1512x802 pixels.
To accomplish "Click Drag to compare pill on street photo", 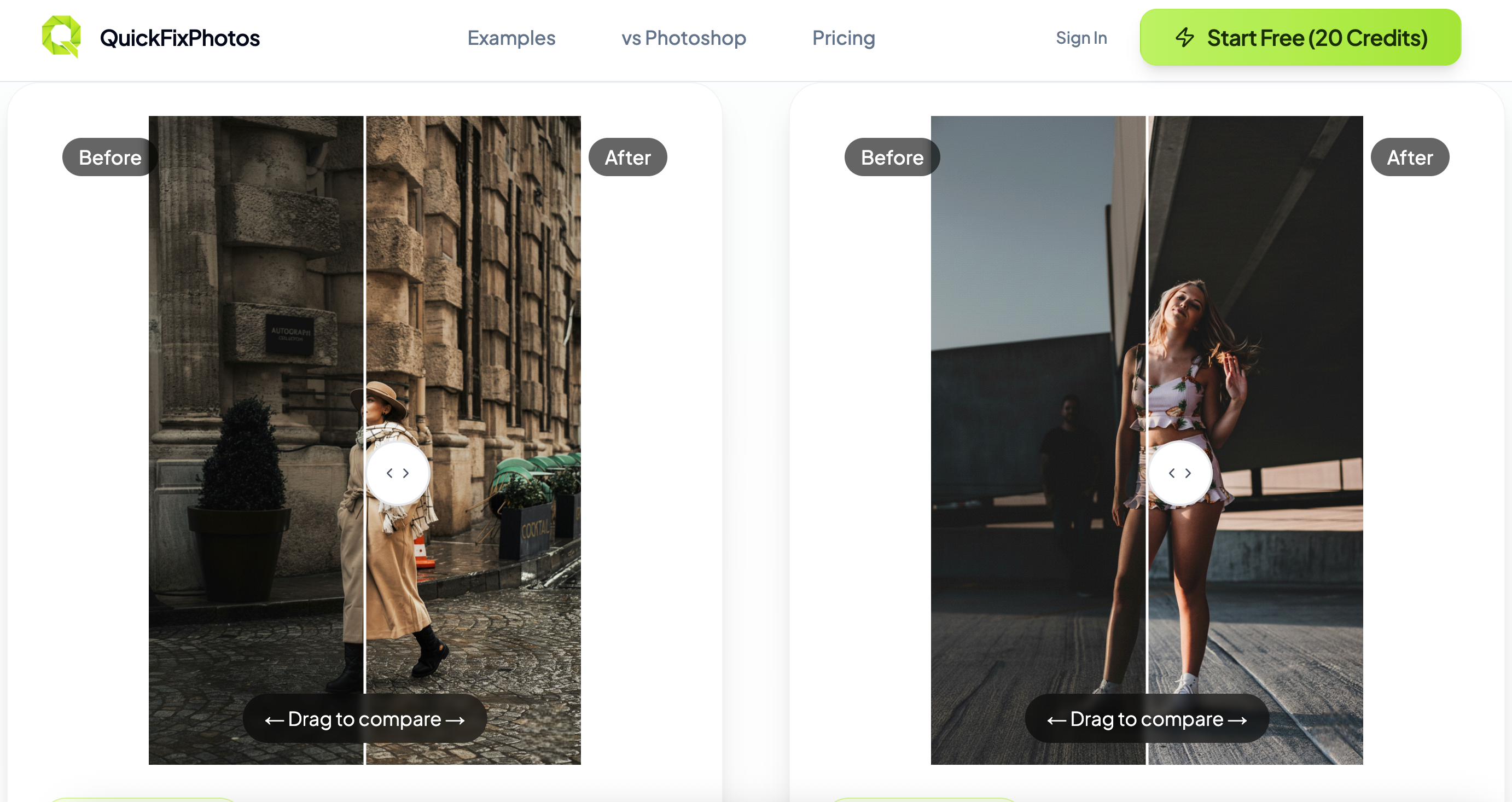I will [x=364, y=719].
